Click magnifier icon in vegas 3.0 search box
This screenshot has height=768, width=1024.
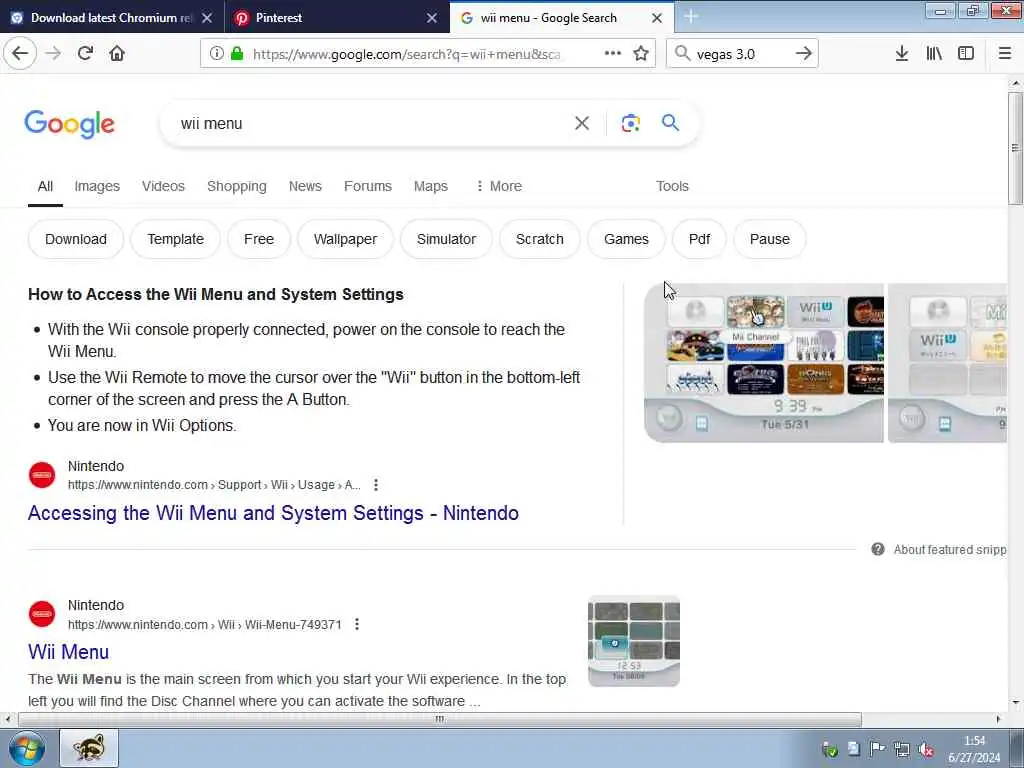click(682, 54)
